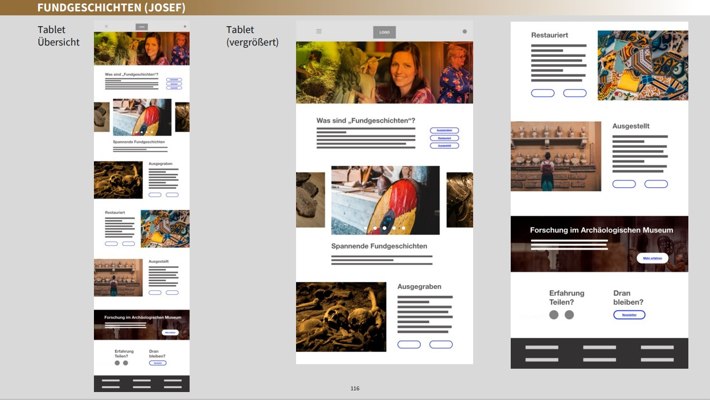Click left preview image of enlarged carousel
The height and width of the screenshot is (400, 710).
(x=310, y=200)
